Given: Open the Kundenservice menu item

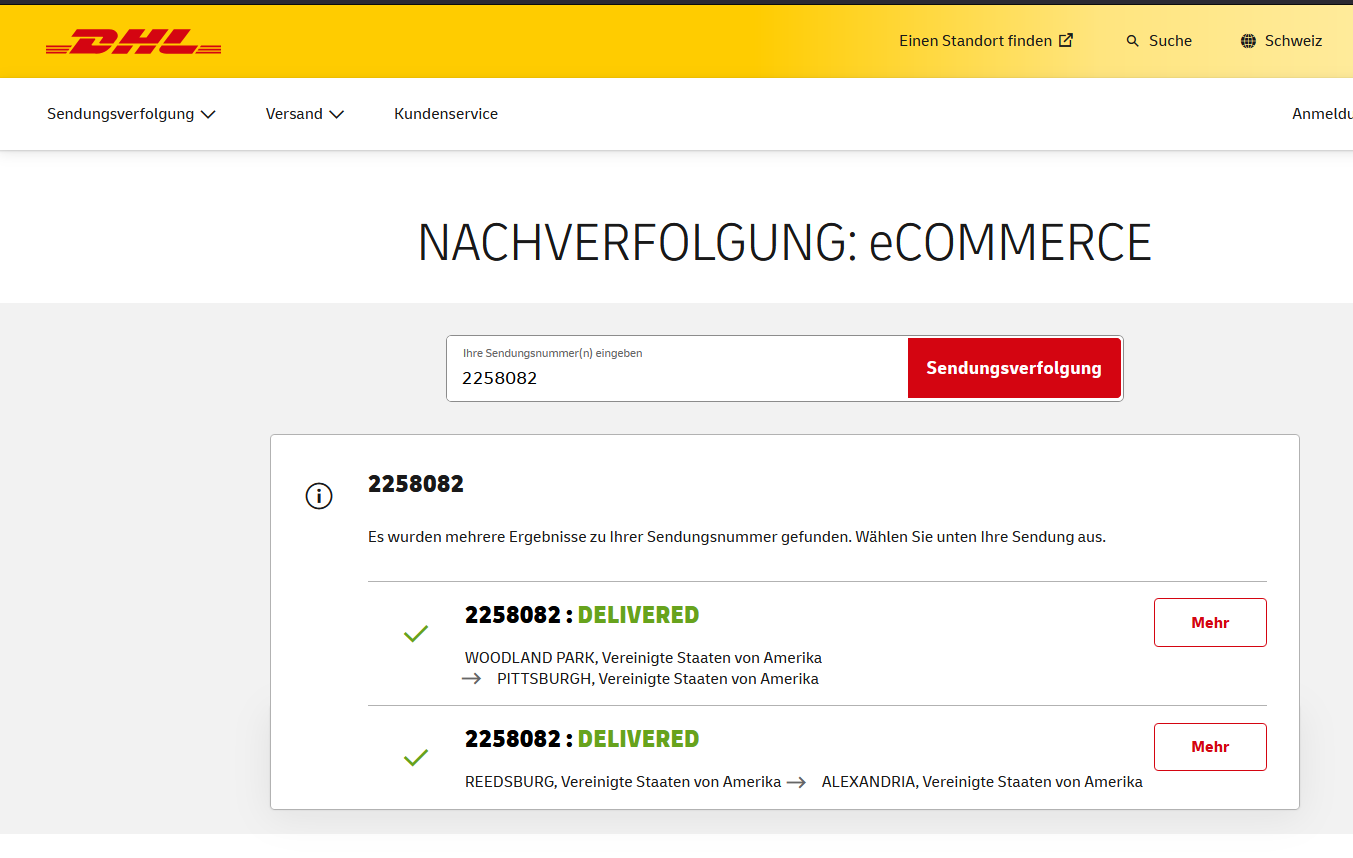Looking at the screenshot, I should pyautogui.click(x=446, y=113).
